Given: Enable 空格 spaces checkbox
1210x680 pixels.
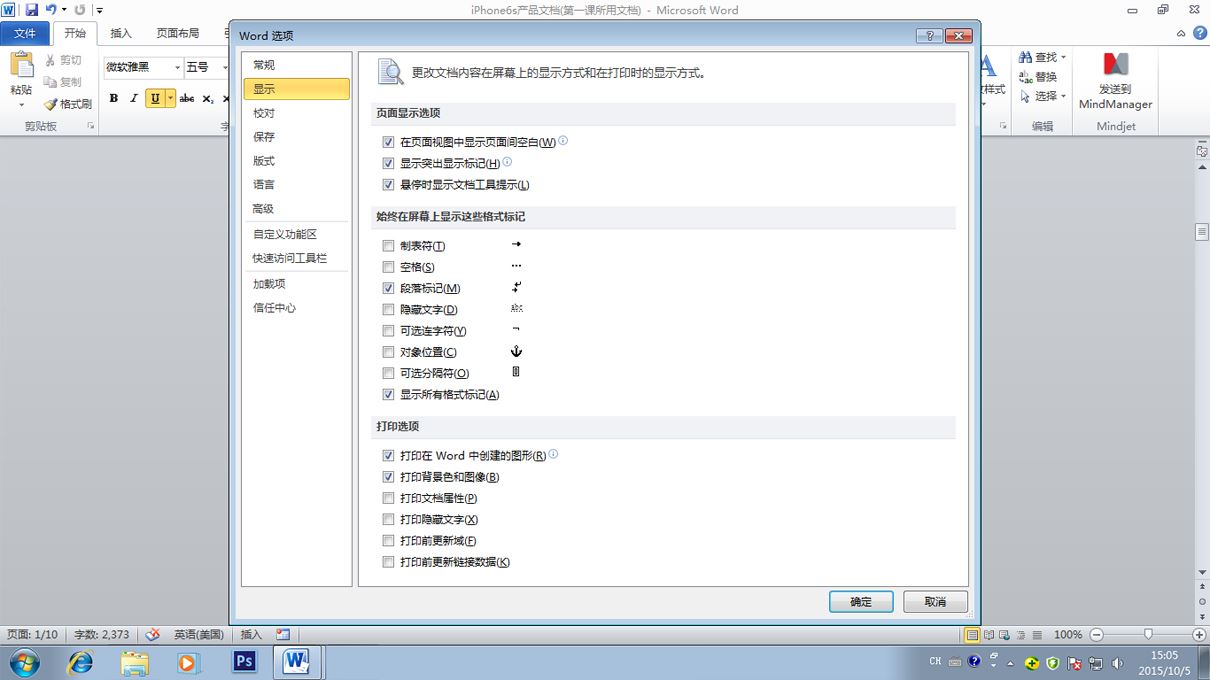Looking at the screenshot, I should point(389,267).
